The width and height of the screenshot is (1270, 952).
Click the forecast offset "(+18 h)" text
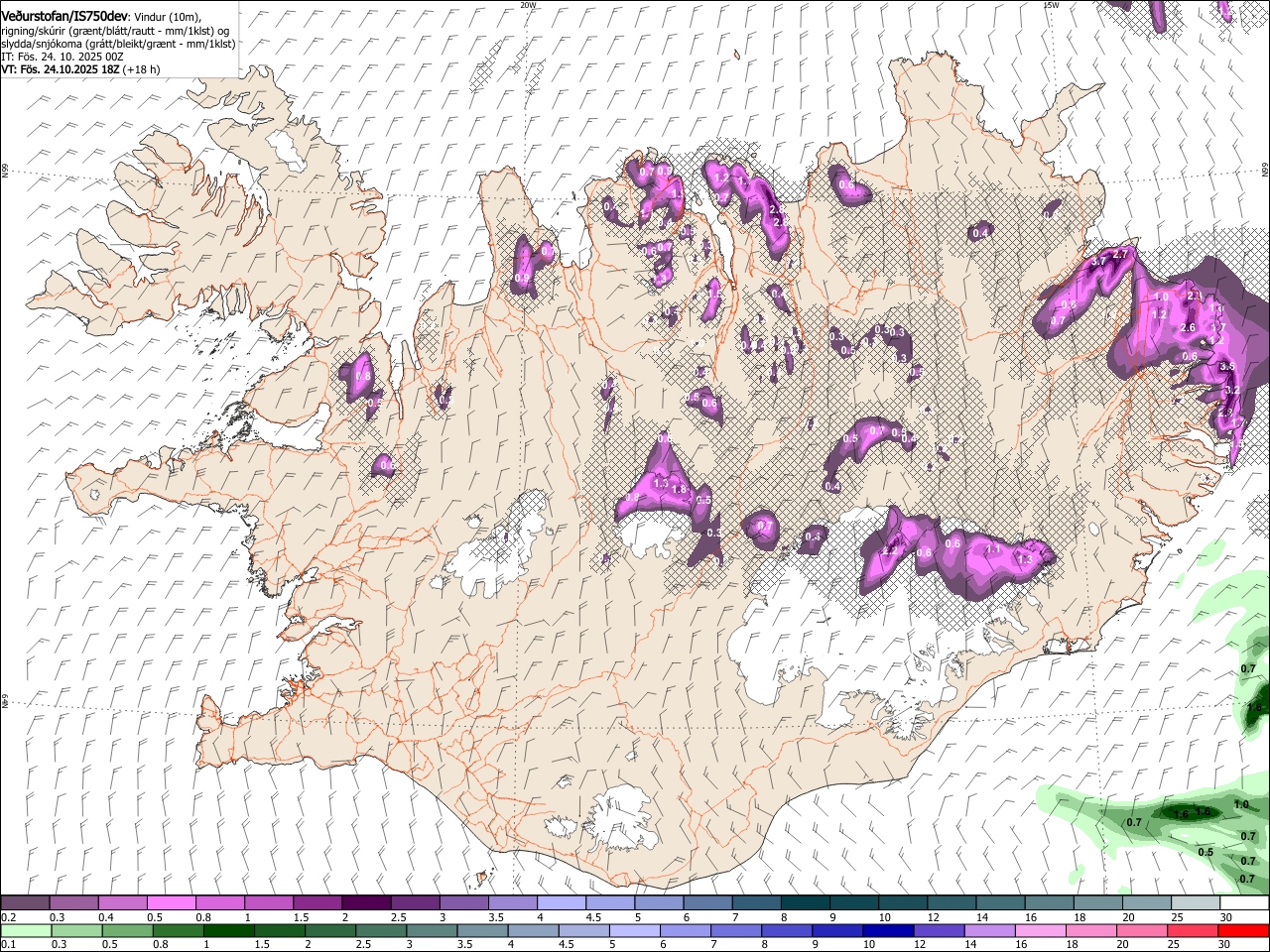click(x=142, y=69)
